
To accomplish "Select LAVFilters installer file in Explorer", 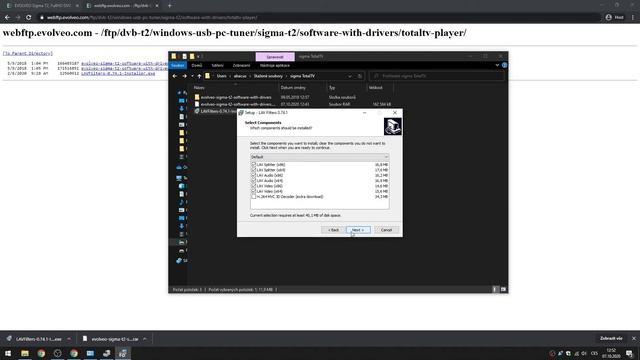I will coord(216,111).
